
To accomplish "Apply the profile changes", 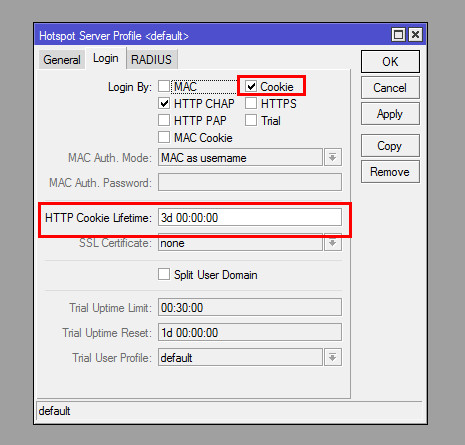I will point(390,114).
